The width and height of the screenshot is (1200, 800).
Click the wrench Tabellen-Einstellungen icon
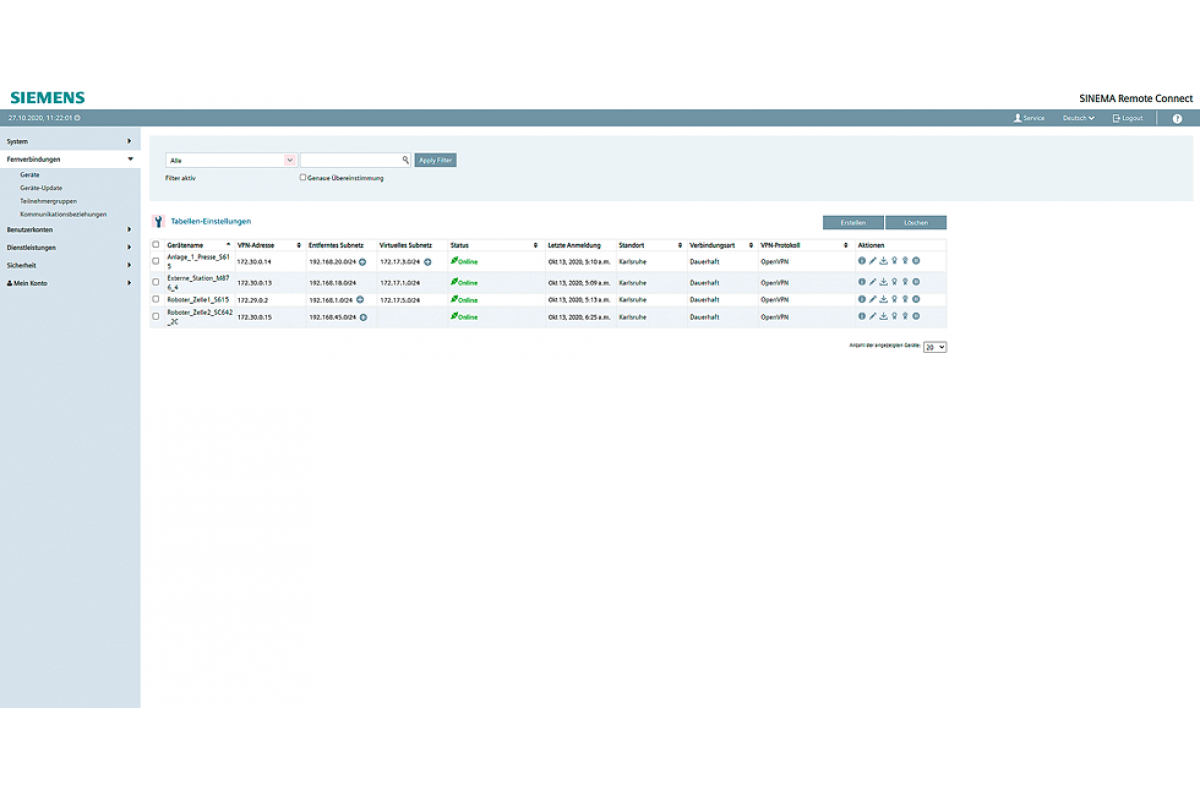[x=158, y=222]
